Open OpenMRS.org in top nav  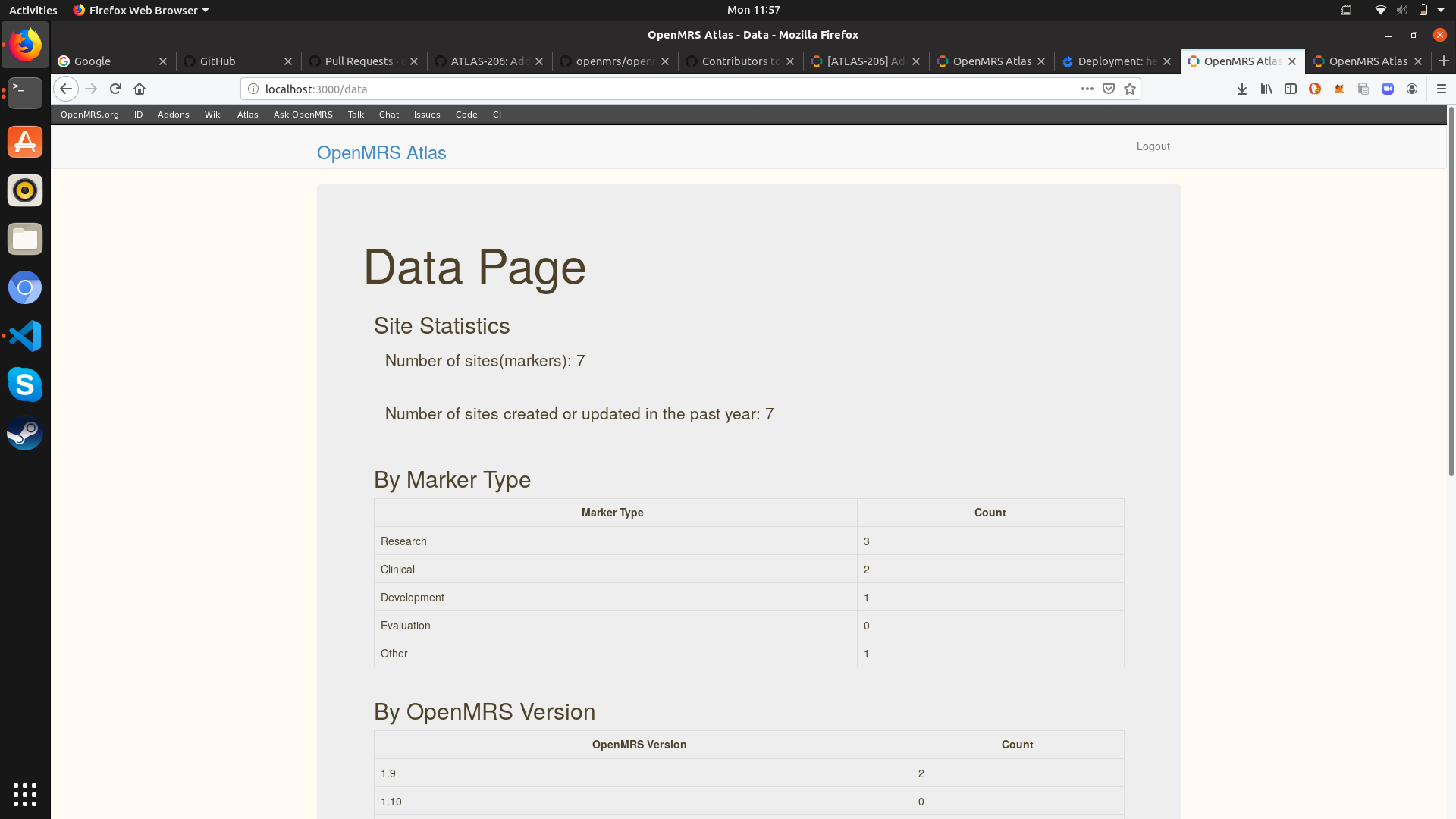coord(89,115)
